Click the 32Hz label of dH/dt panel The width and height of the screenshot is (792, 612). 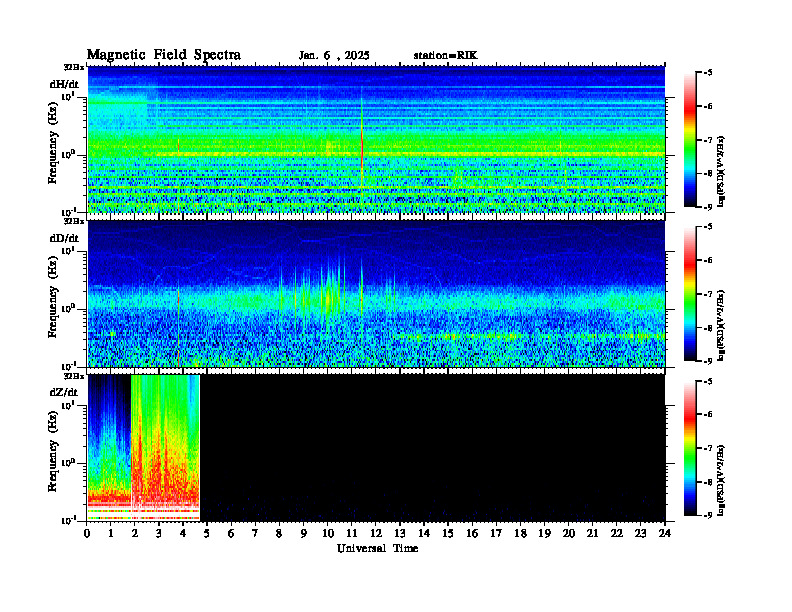tap(74, 67)
